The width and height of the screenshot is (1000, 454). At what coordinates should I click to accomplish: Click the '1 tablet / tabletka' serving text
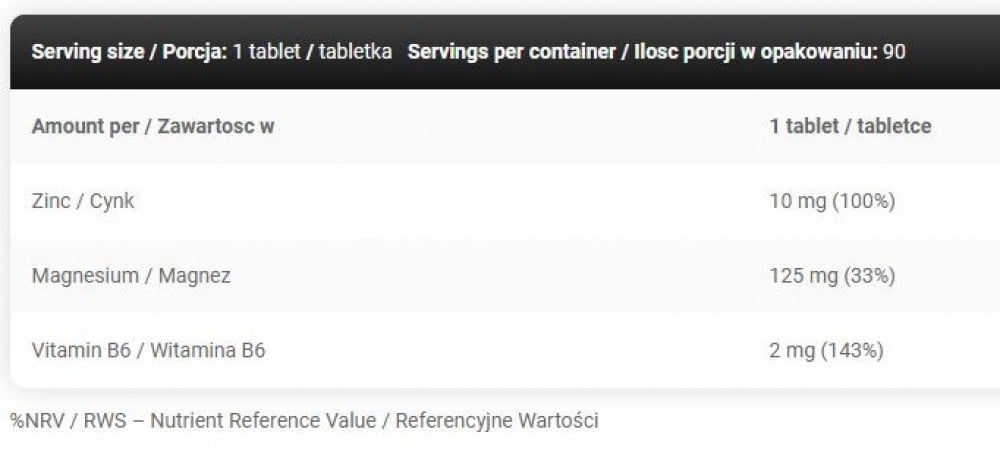pyautogui.click(x=312, y=51)
